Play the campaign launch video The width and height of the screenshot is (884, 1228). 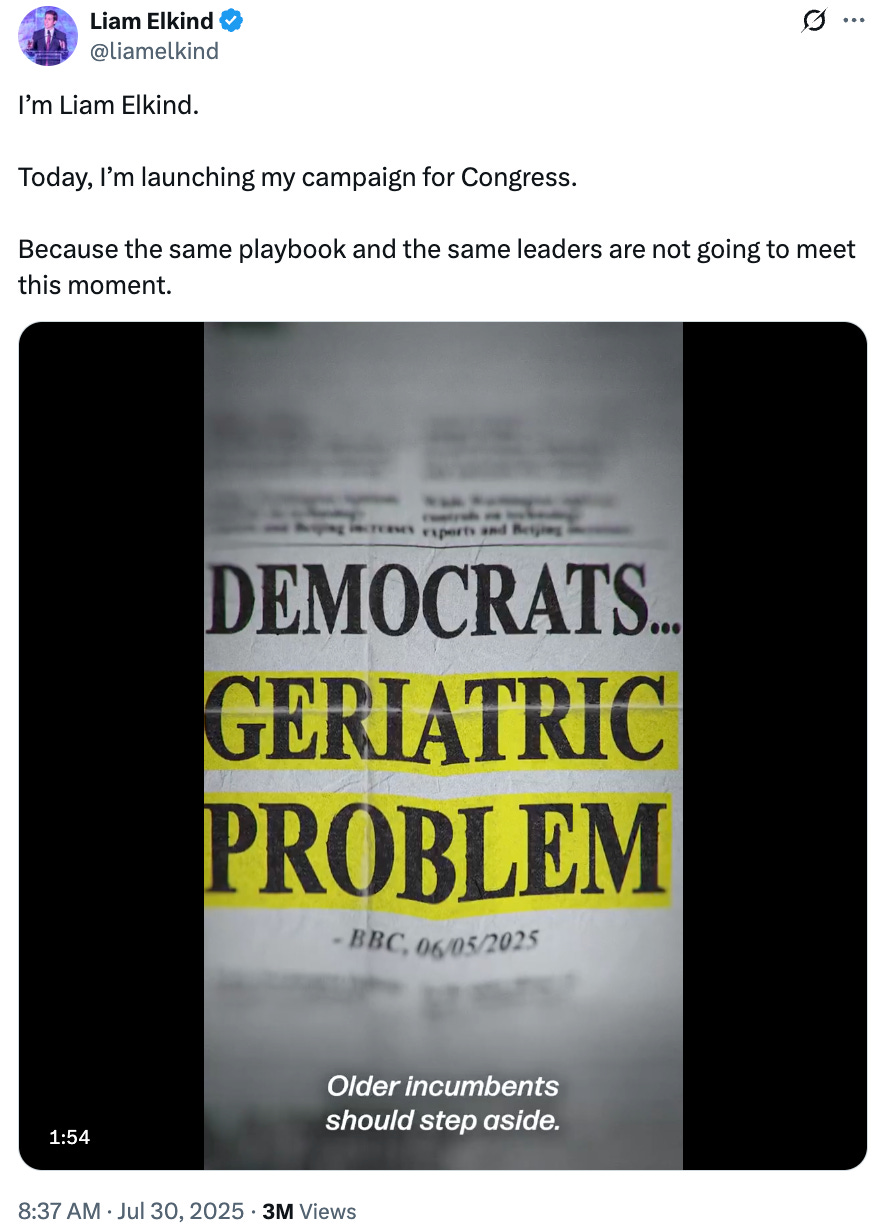click(x=443, y=746)
